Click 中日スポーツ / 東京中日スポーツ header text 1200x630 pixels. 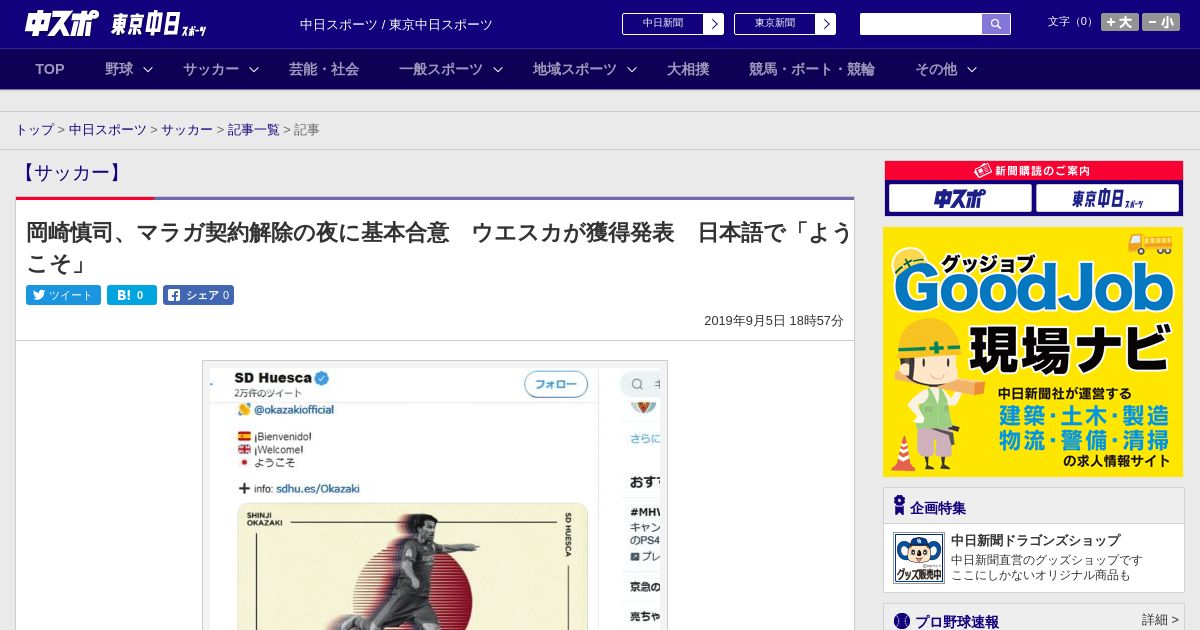(x=396, y=25)
